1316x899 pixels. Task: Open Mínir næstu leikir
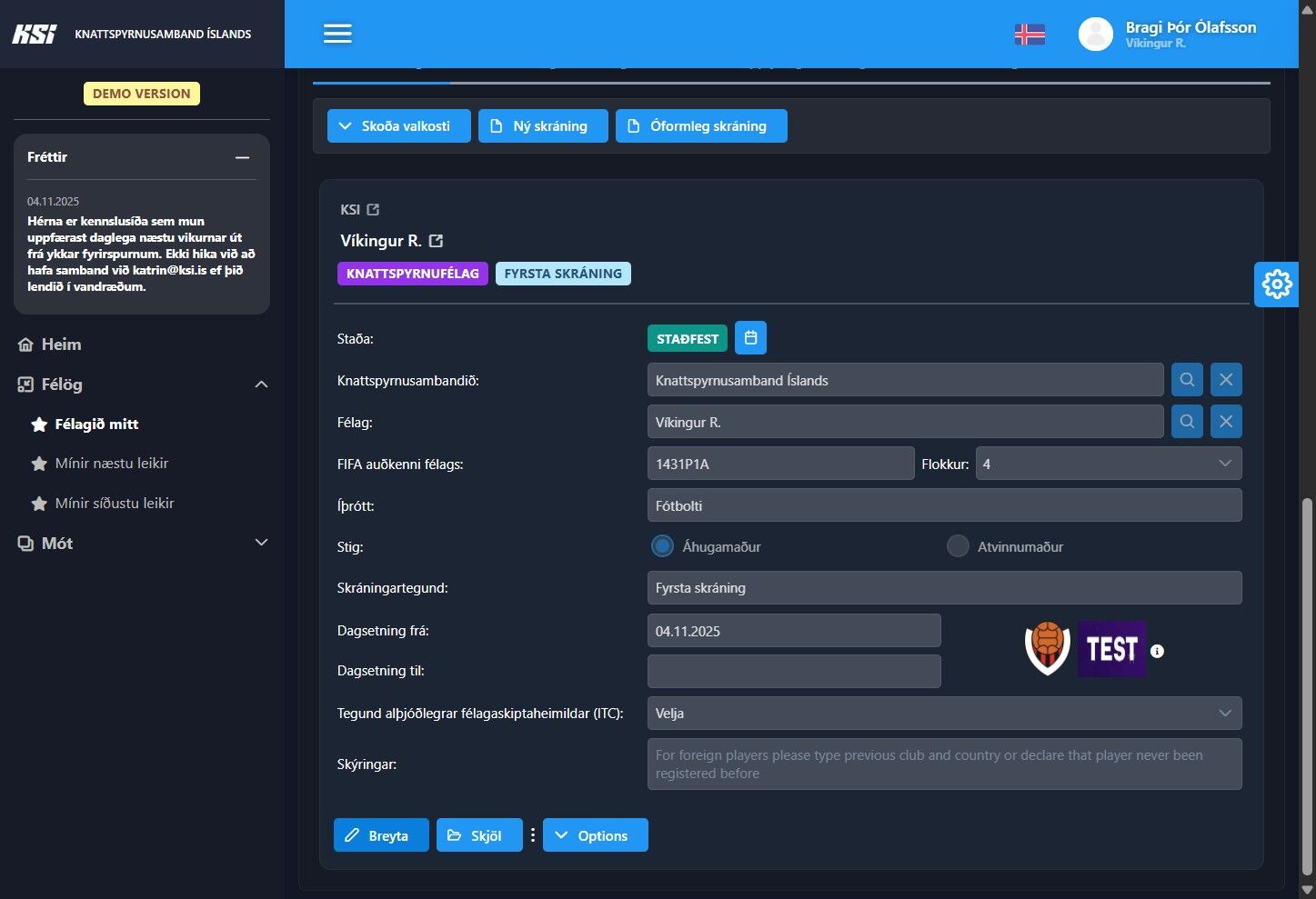click(112, 464)
